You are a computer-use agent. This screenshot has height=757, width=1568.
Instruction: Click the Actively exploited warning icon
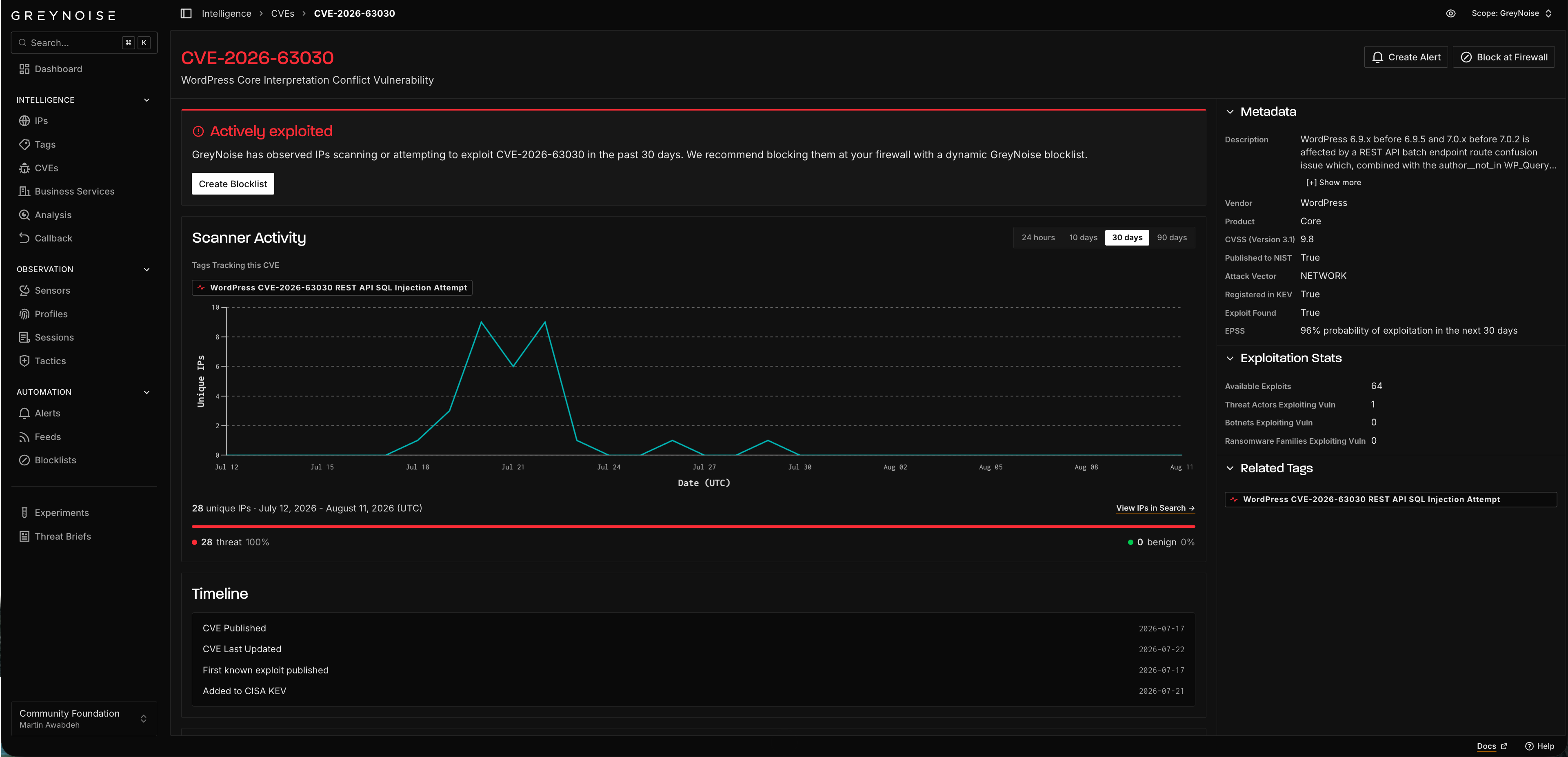(x=198, y=131)
